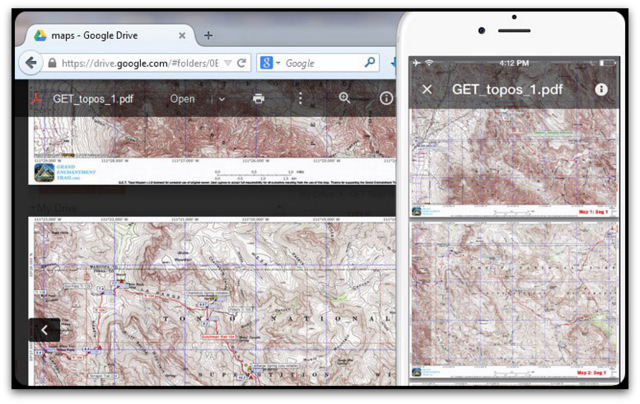
Task: Go to previous file with left chevron
Action: 44,330
